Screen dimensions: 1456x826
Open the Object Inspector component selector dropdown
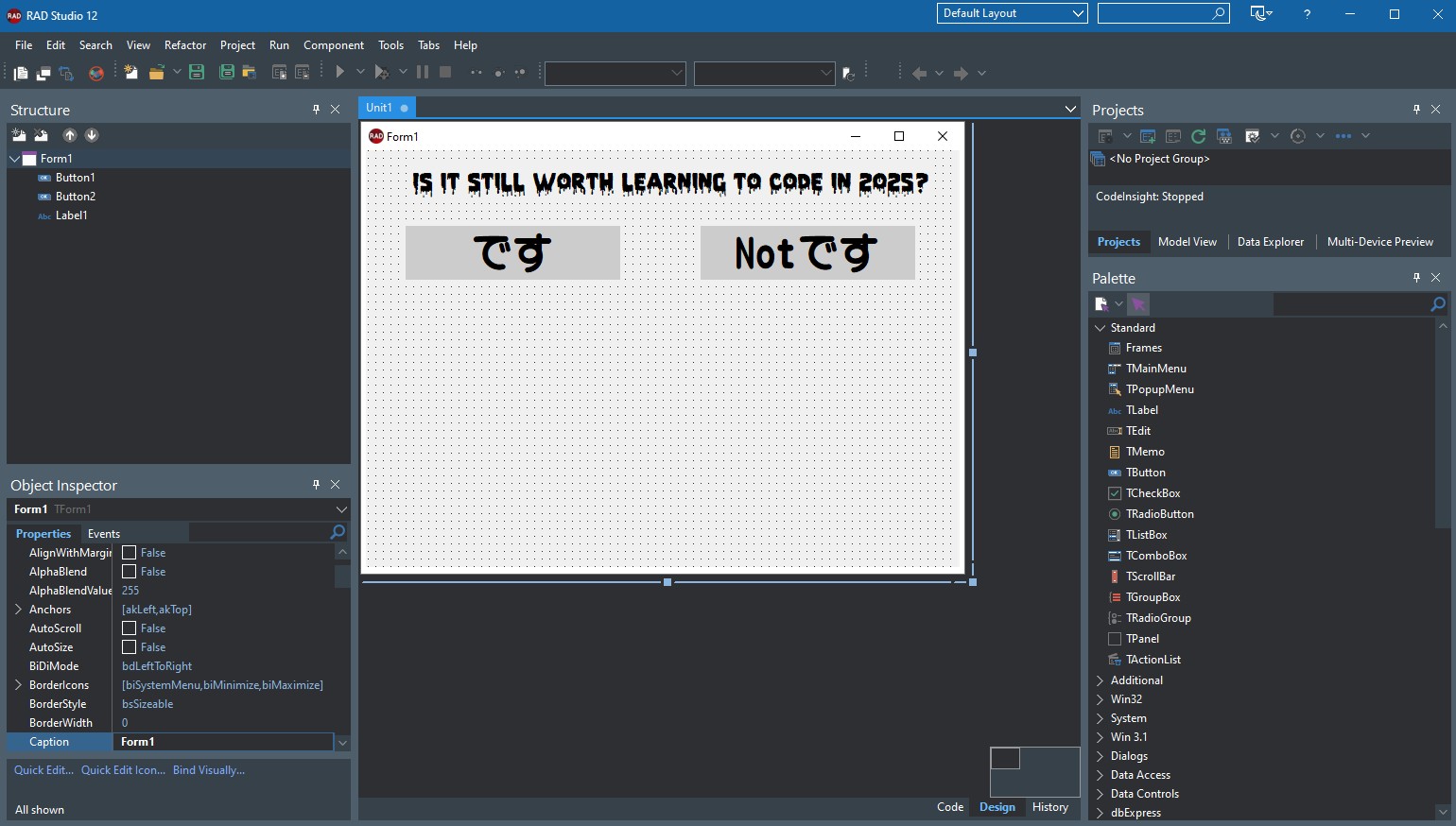click(x=341, y=509)
